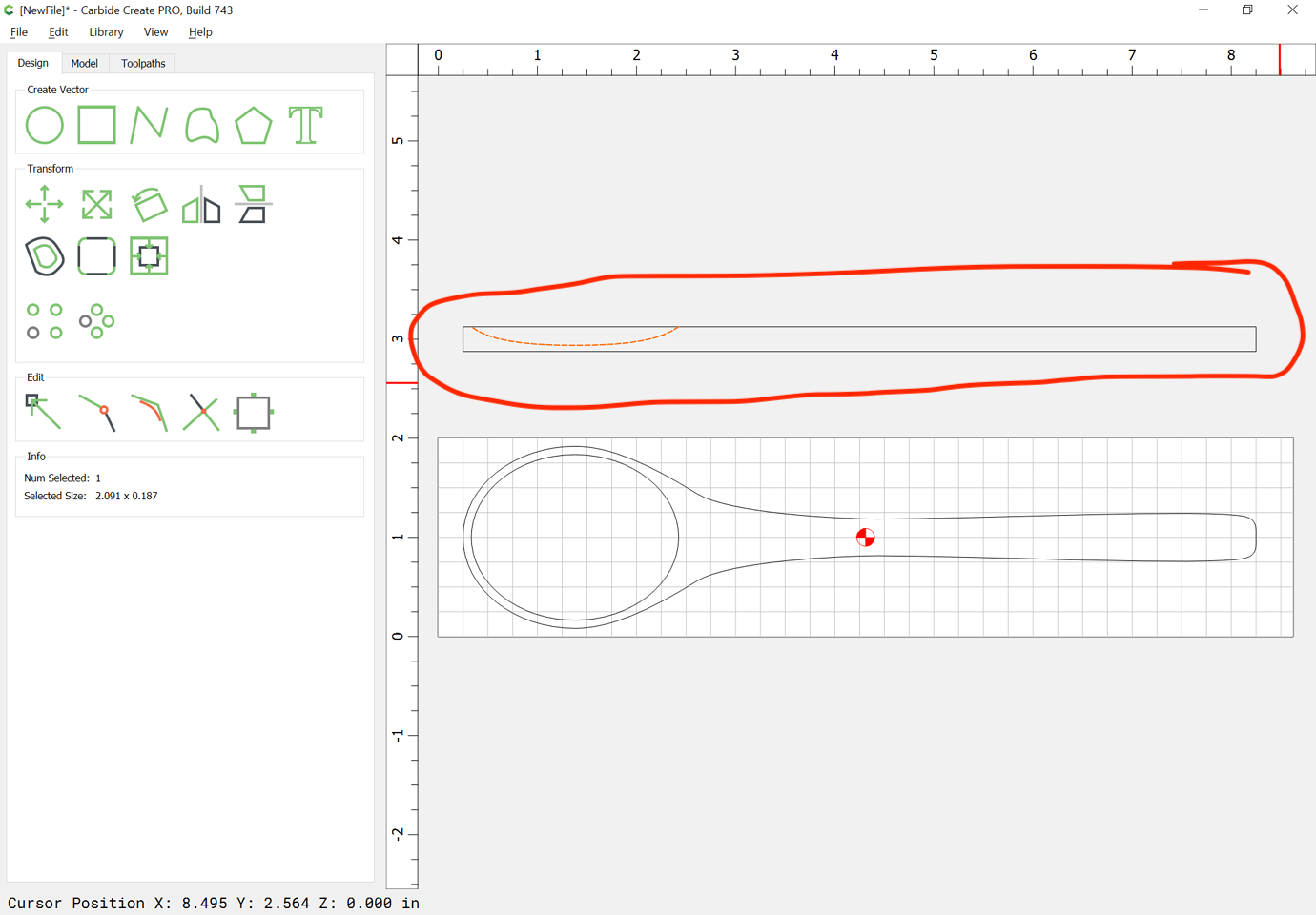The width and height of the screenshot is (1316, 915).
Task: Activate the Node Edit tool
Action: (x=44, y=413)
